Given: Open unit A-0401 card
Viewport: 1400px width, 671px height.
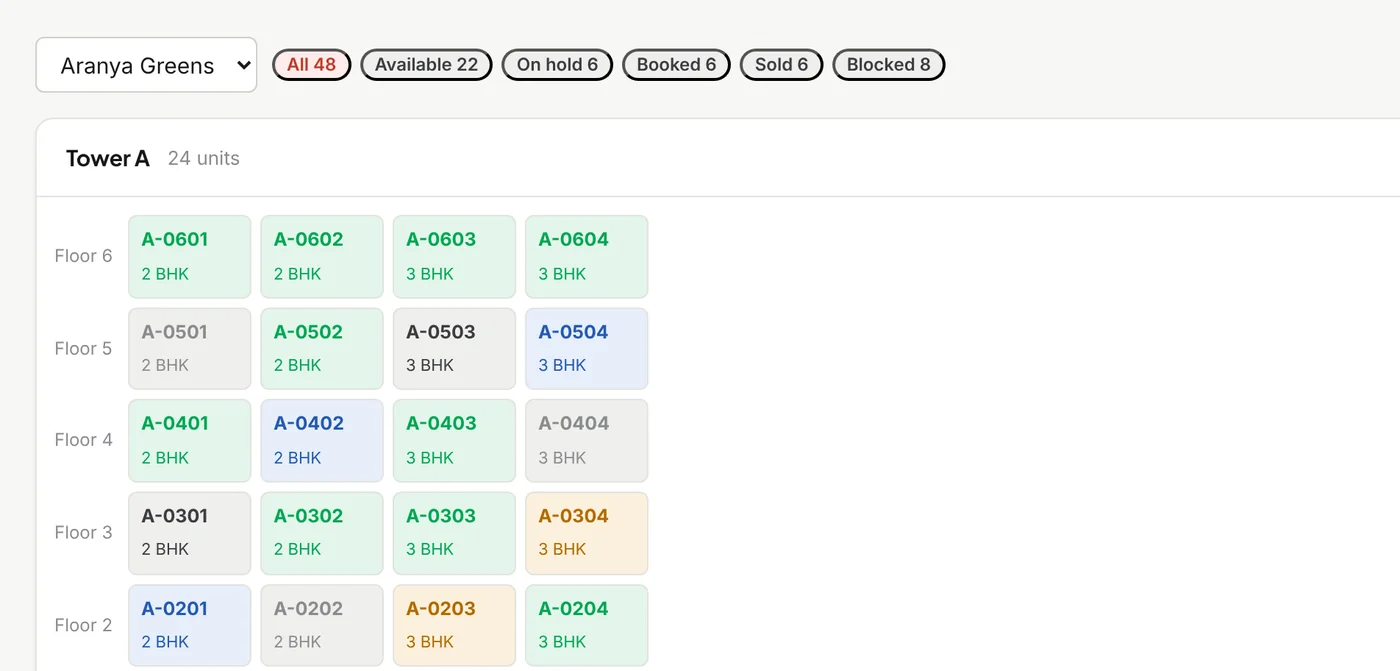Looking at the screenshot, I should tap(190, 441).
